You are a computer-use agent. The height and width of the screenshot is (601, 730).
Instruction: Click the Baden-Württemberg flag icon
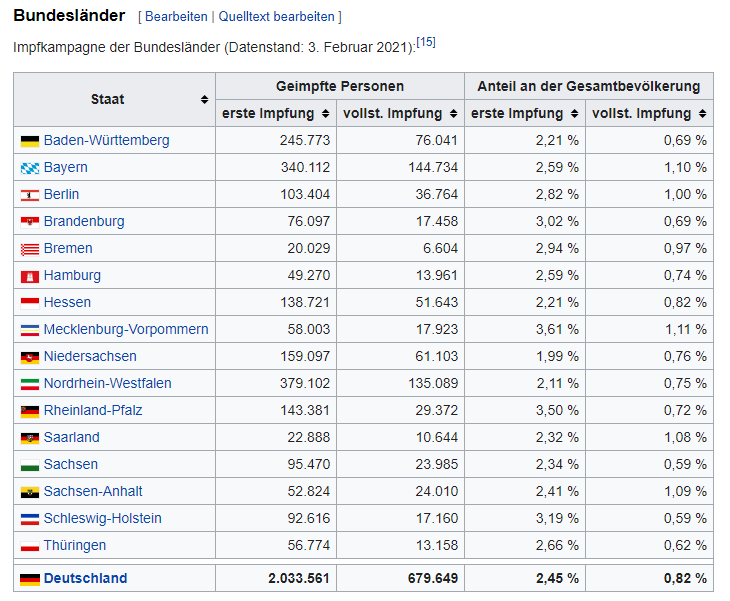coord(29,141)
